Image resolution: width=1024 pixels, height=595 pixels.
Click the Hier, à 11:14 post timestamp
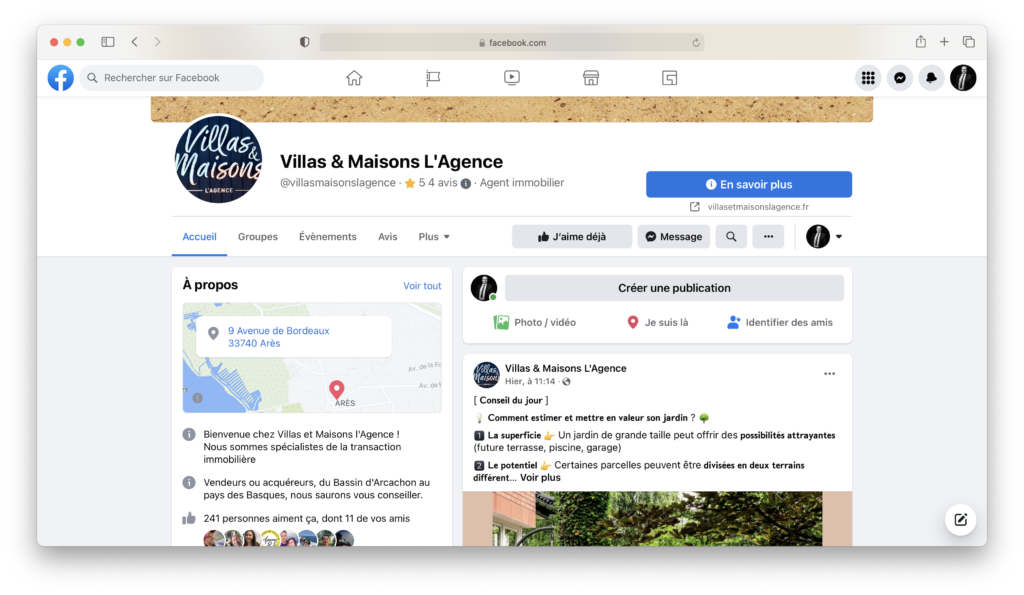coord(530,381)
